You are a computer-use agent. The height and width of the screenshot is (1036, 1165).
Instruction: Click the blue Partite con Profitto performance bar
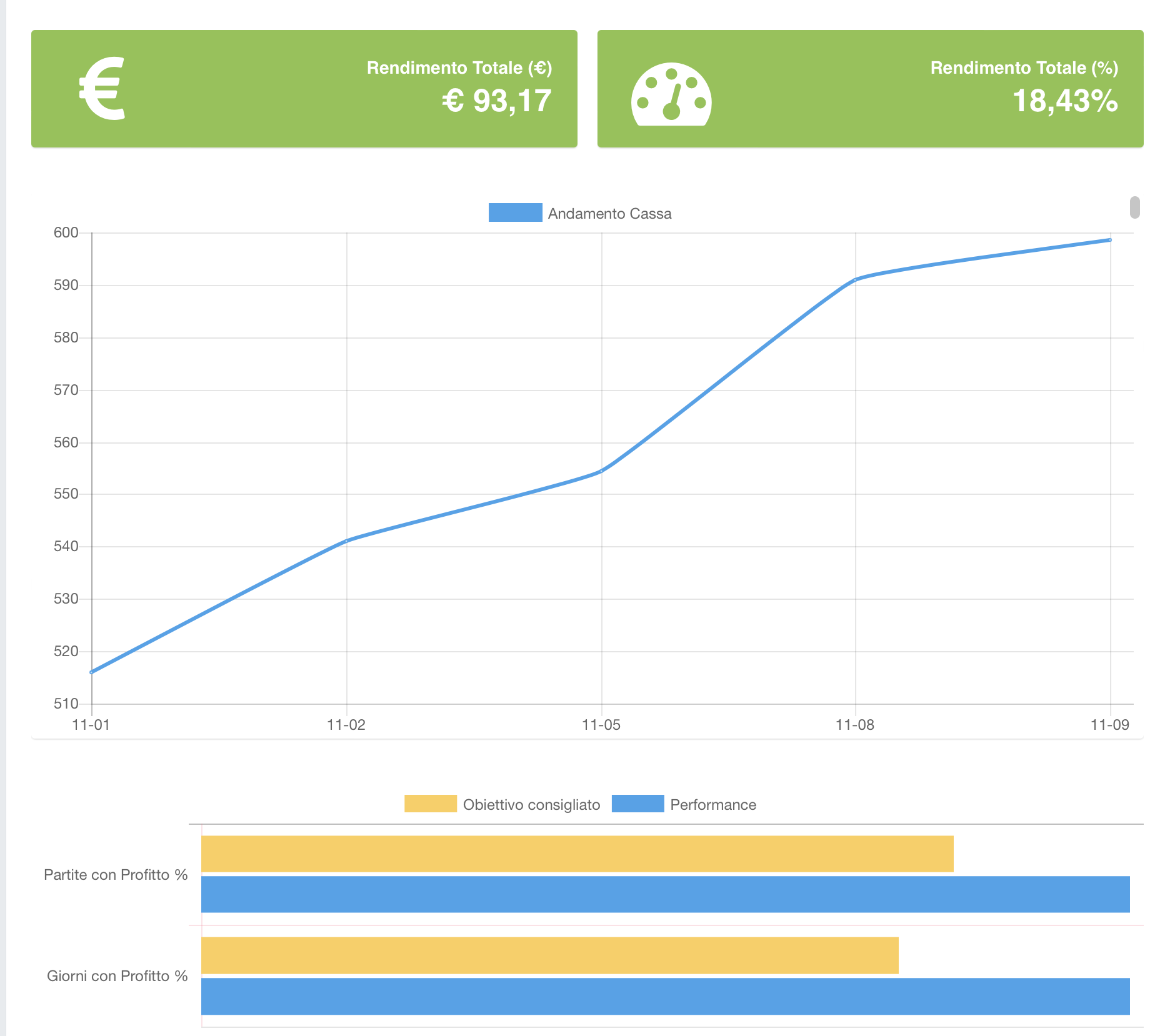click(665, 894)
